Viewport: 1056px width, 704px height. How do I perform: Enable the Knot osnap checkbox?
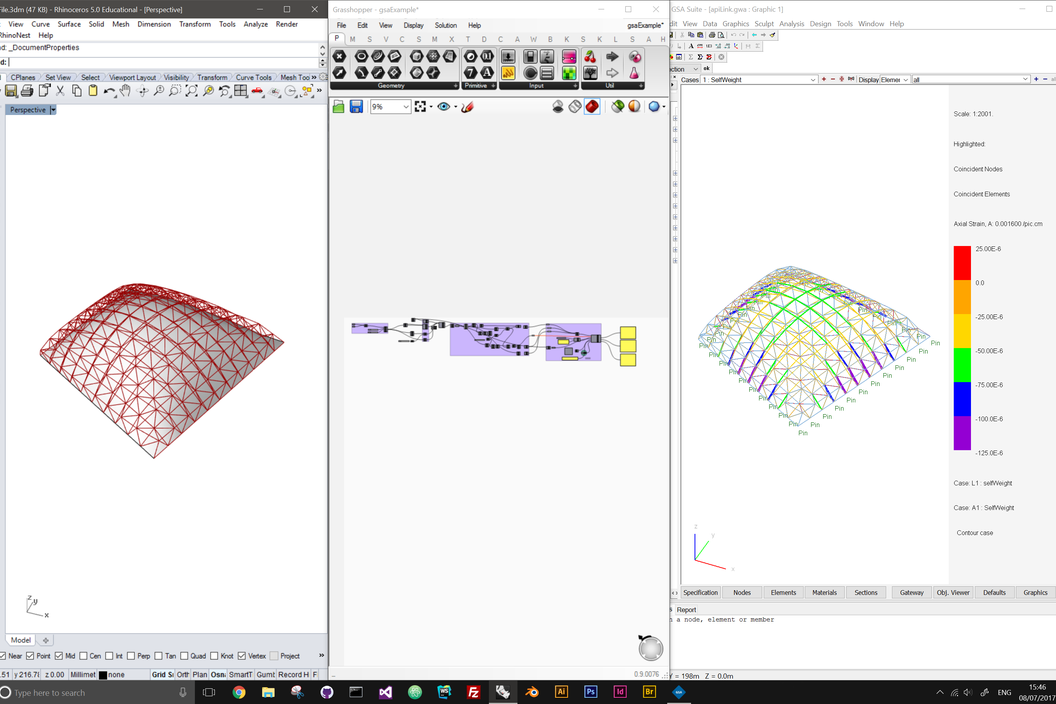214,656
